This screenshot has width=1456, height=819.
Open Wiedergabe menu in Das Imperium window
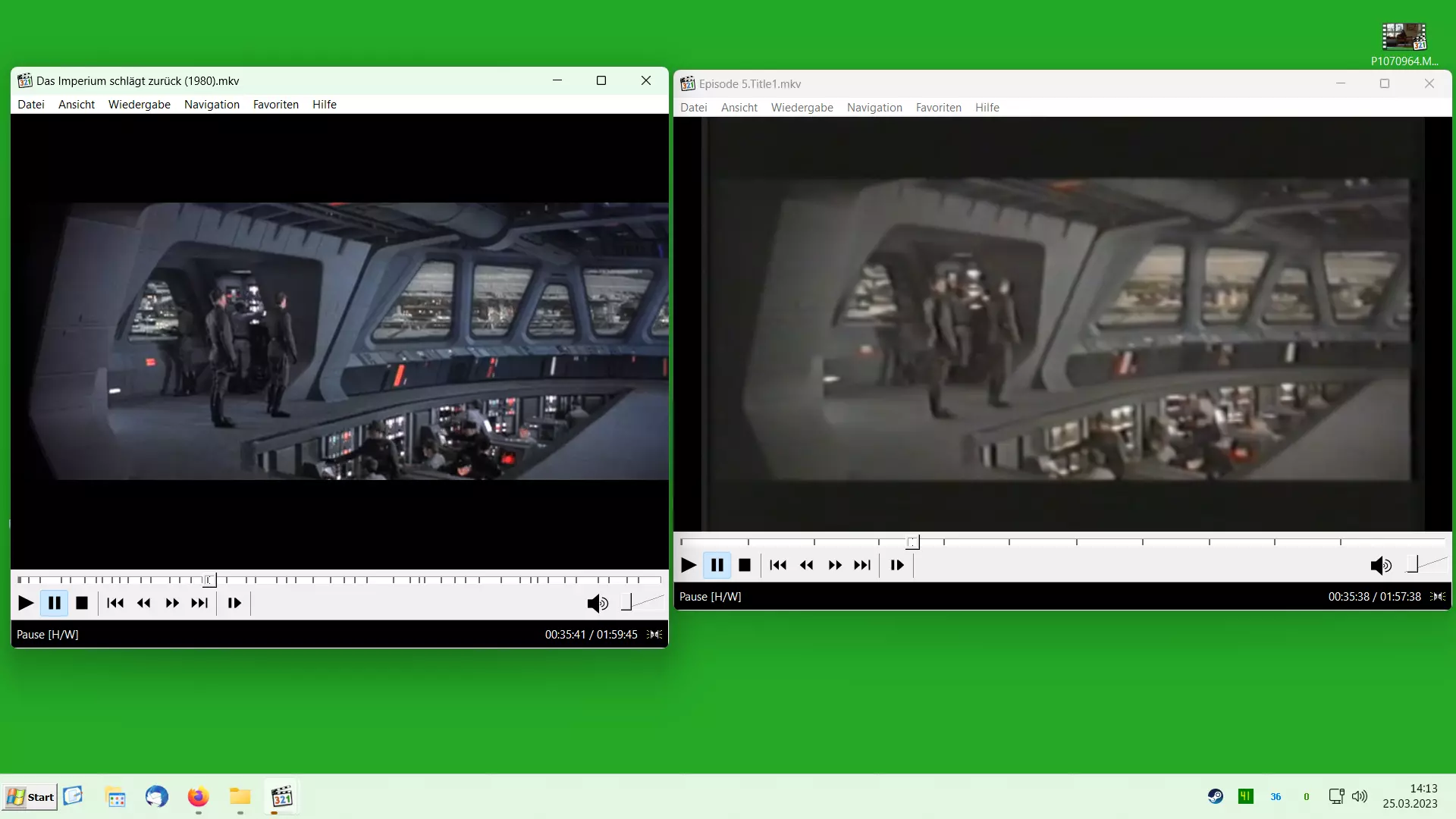click(x=140, y=105)
